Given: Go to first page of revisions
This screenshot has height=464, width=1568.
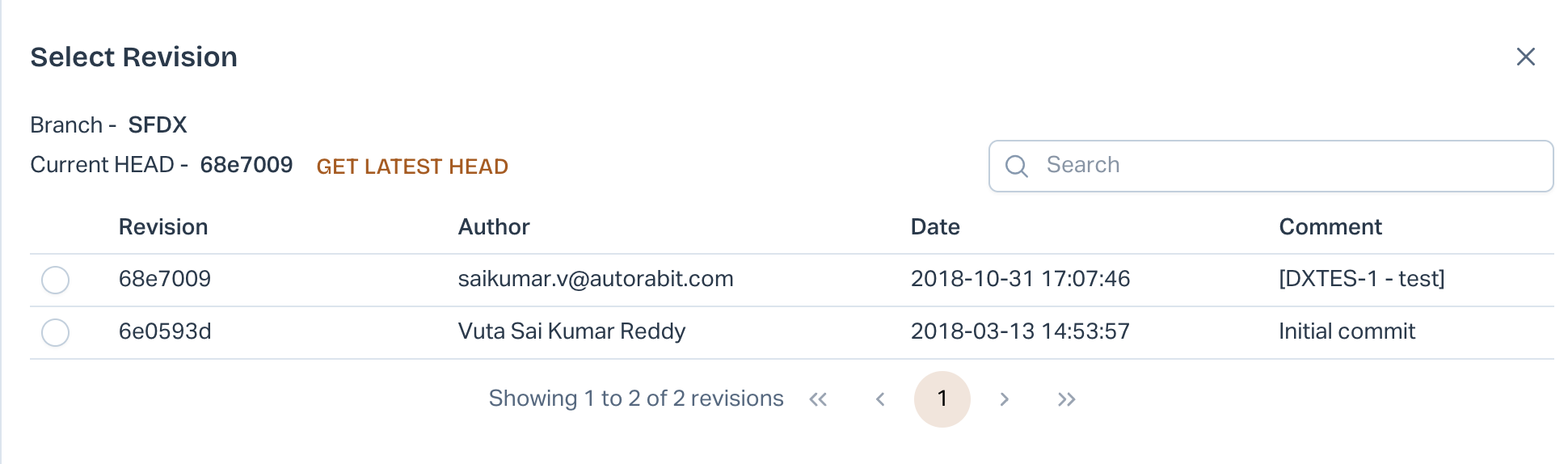Looking at the screenshot, I should tap(818, 399).
